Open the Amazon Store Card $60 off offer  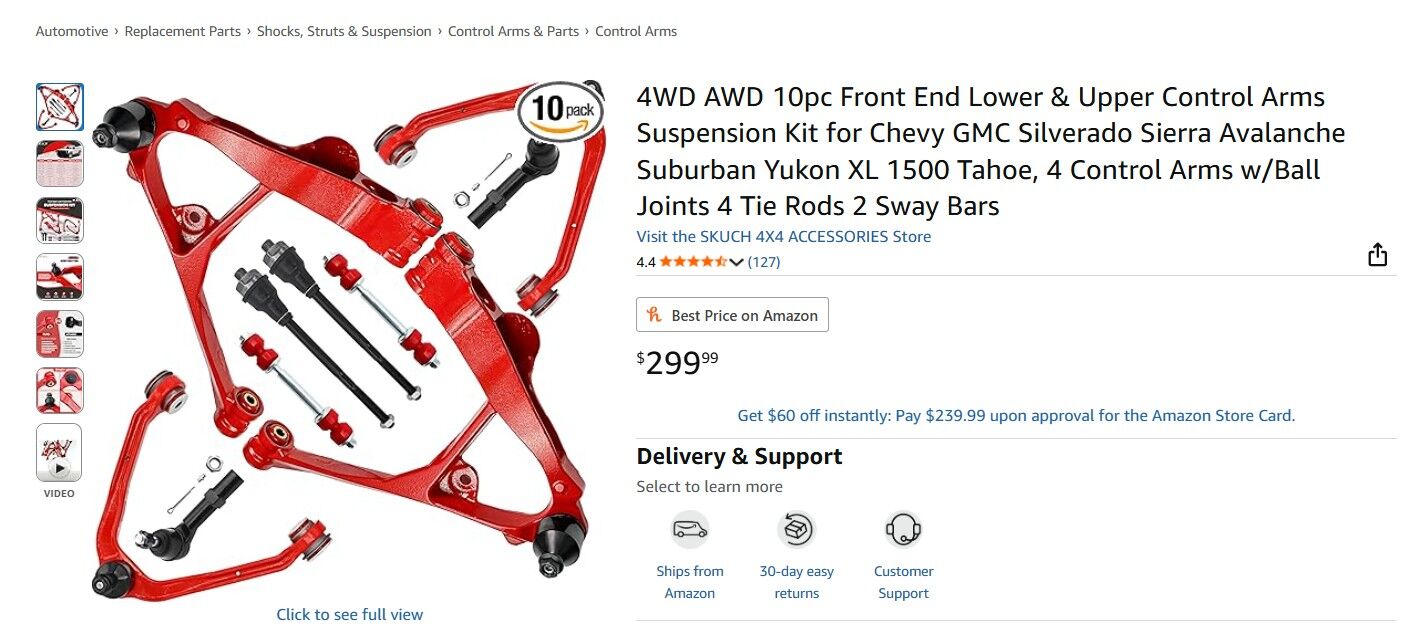pos(1016,415)
